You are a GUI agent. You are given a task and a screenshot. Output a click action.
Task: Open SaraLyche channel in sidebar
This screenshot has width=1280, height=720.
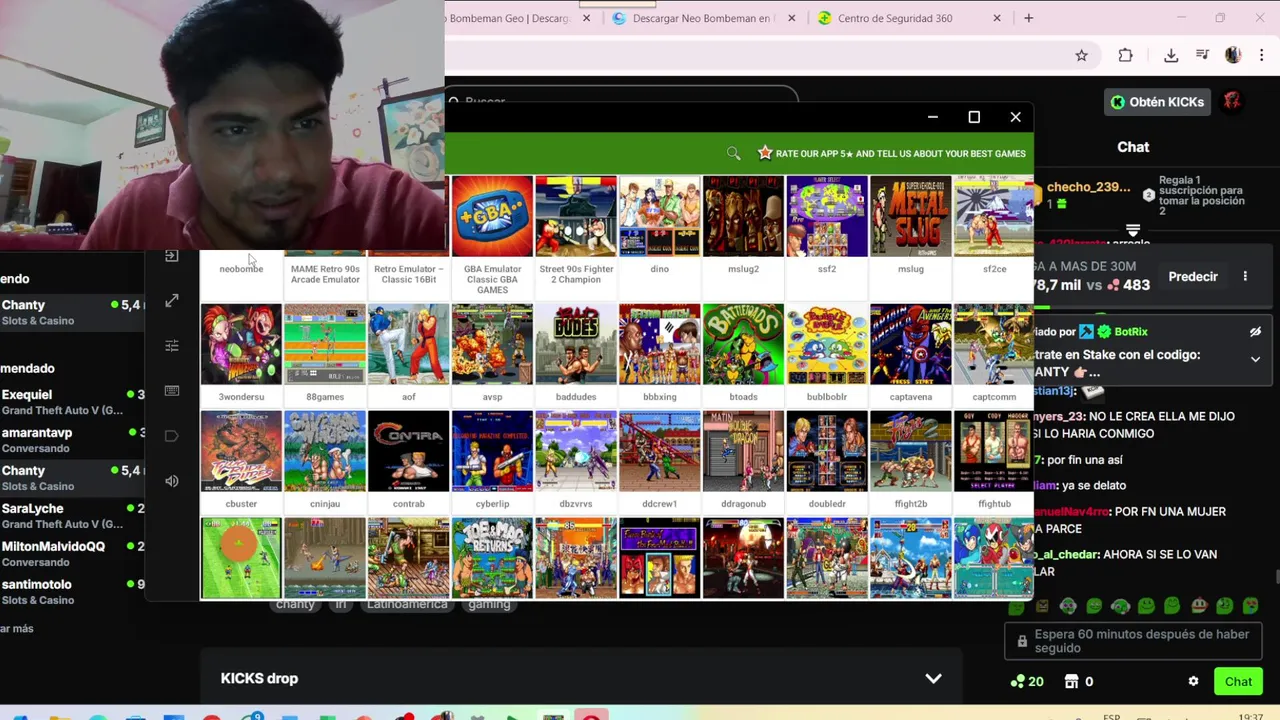[72, 516]
